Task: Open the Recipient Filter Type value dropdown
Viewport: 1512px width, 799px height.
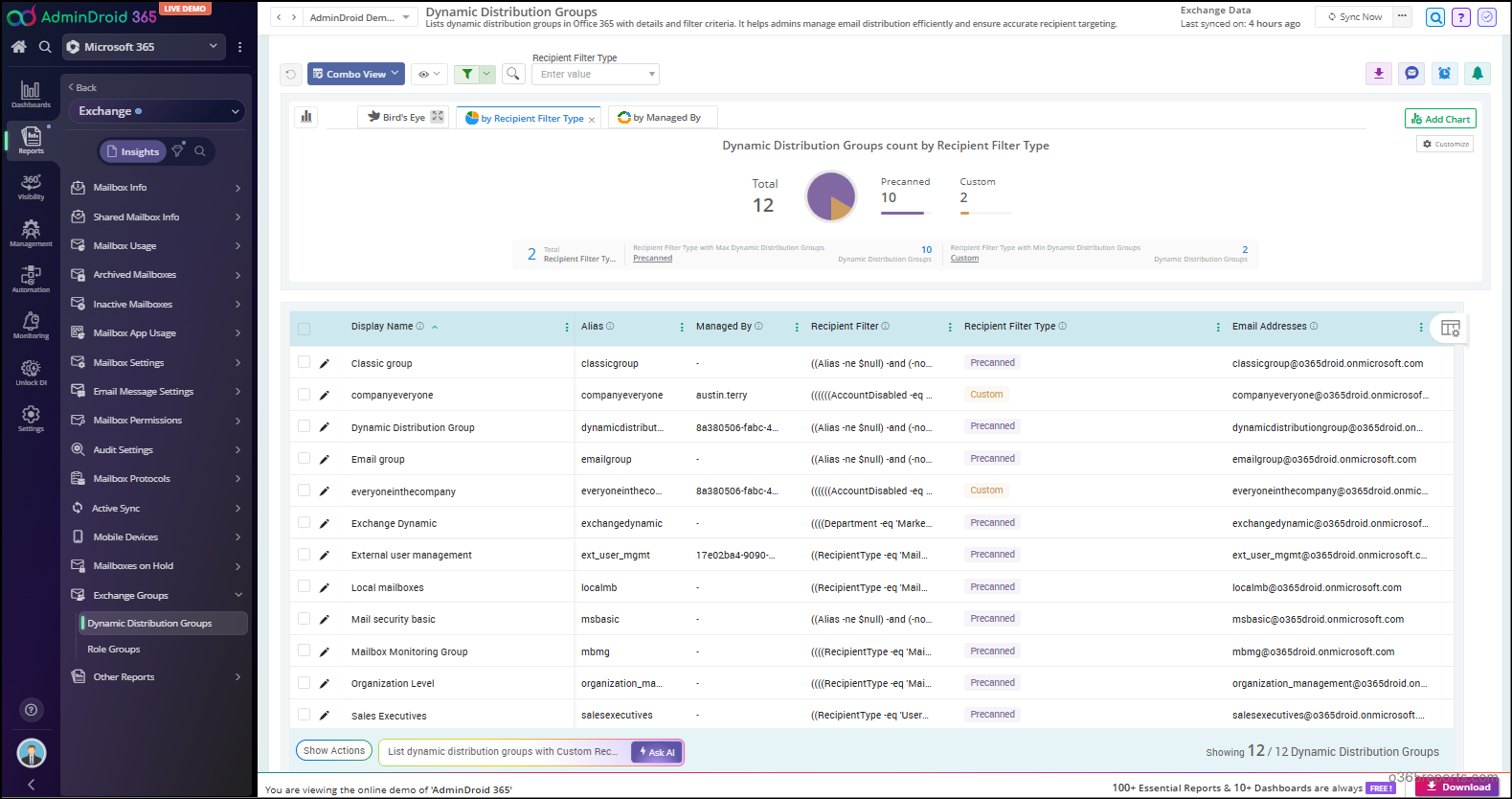Action: click(x=596, y=74)
